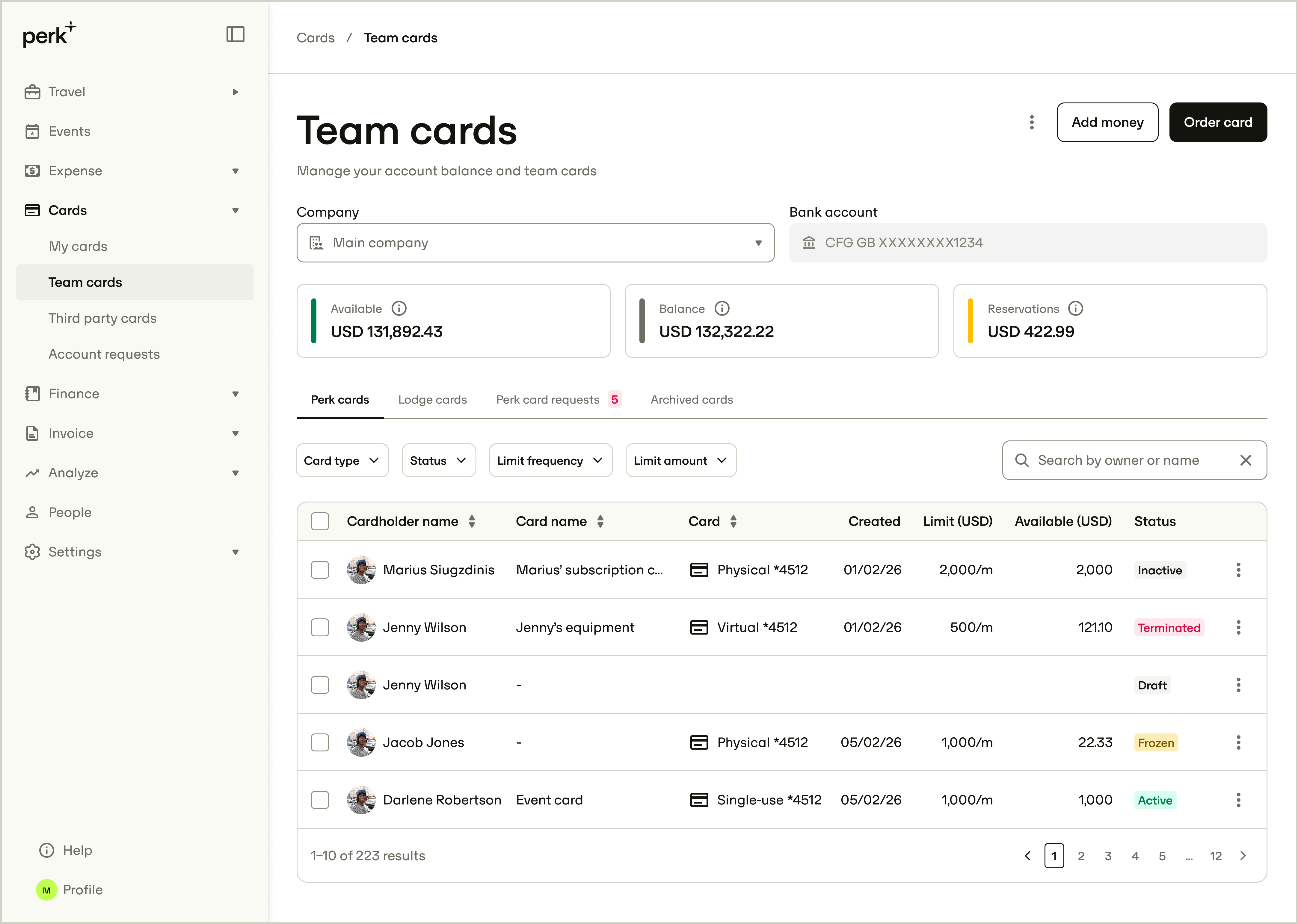Check the Jacob Jones row checkbox
Image resolution: width=1298 pixels, height=924 pixels.
[x=320, y=742]
